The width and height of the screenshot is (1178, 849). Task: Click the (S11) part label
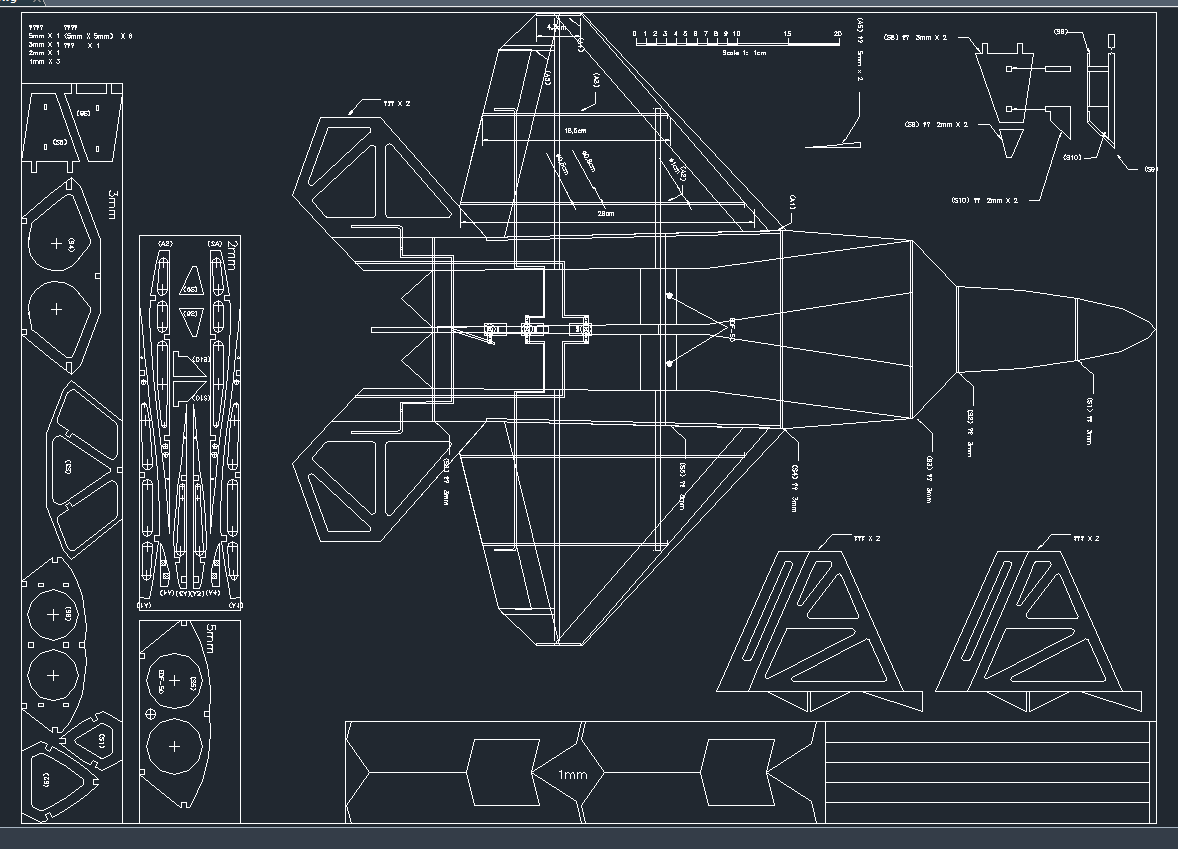point(102,742)
